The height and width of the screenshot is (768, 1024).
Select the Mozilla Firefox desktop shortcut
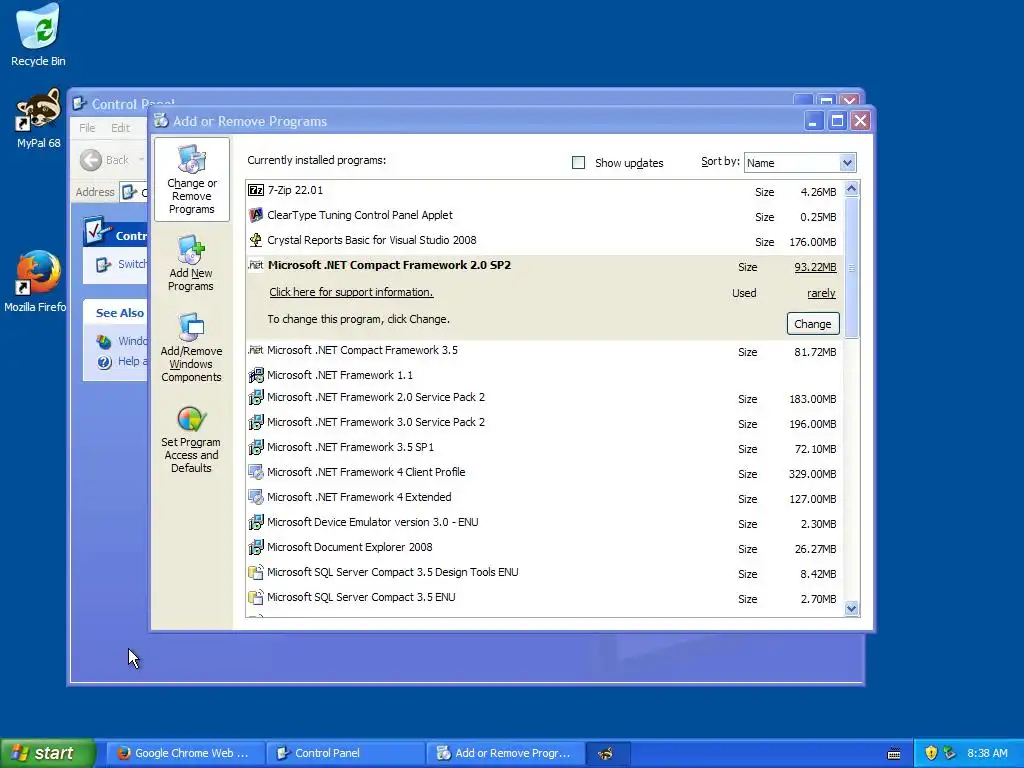click(37, 281)
